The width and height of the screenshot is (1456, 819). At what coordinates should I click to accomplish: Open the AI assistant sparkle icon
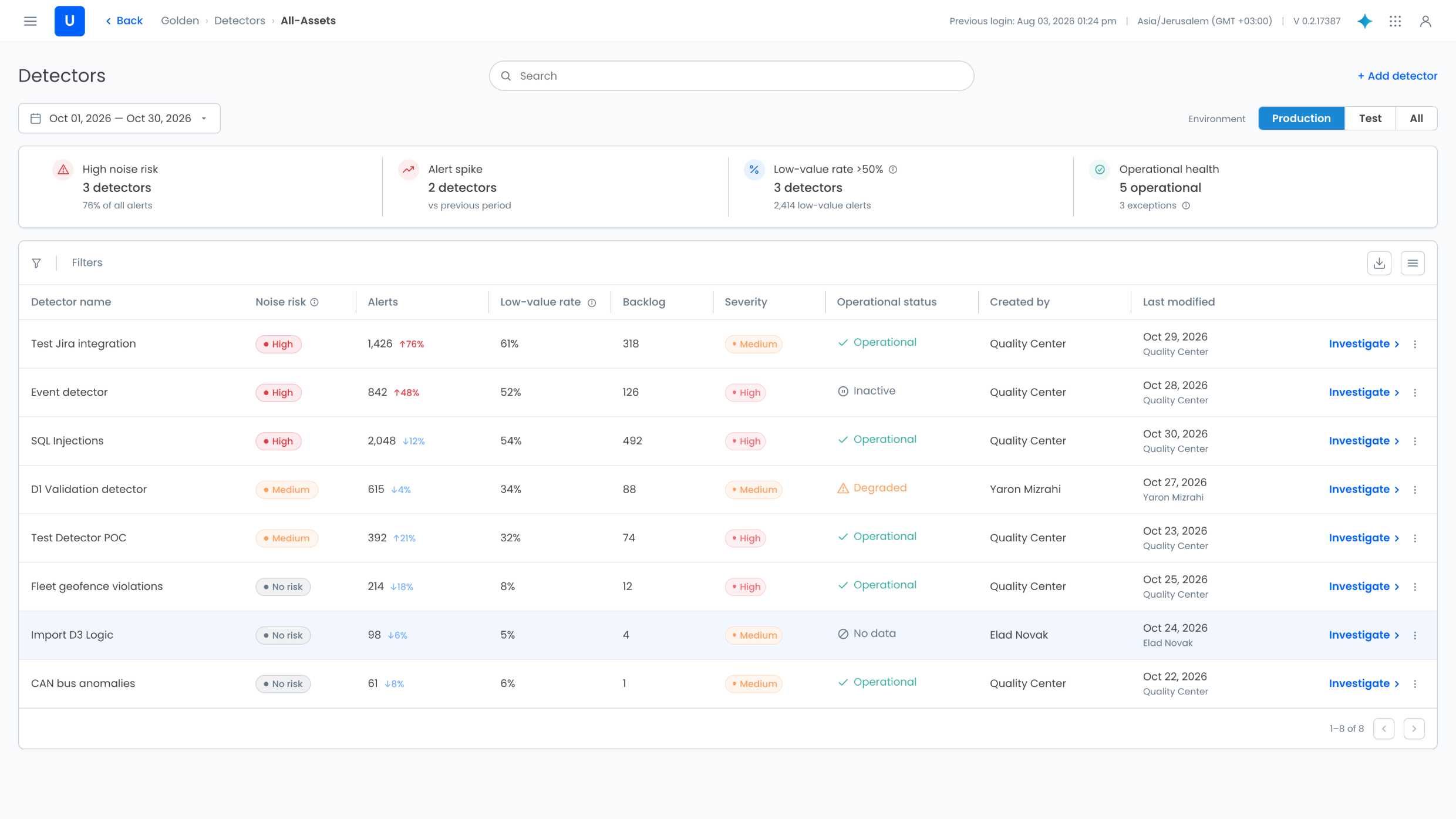pyautogui.click(x=1365, y=21)
